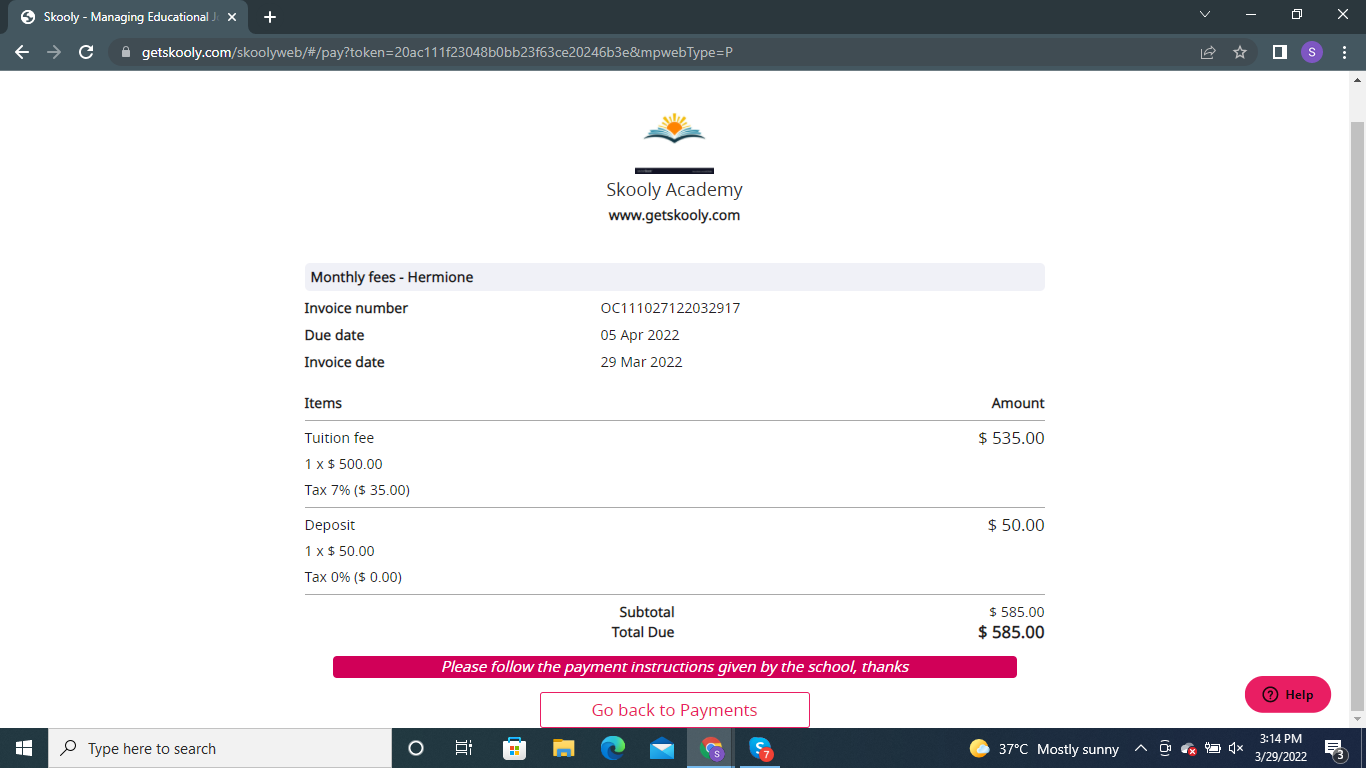Open the notification center icon

click(1334, 748)
